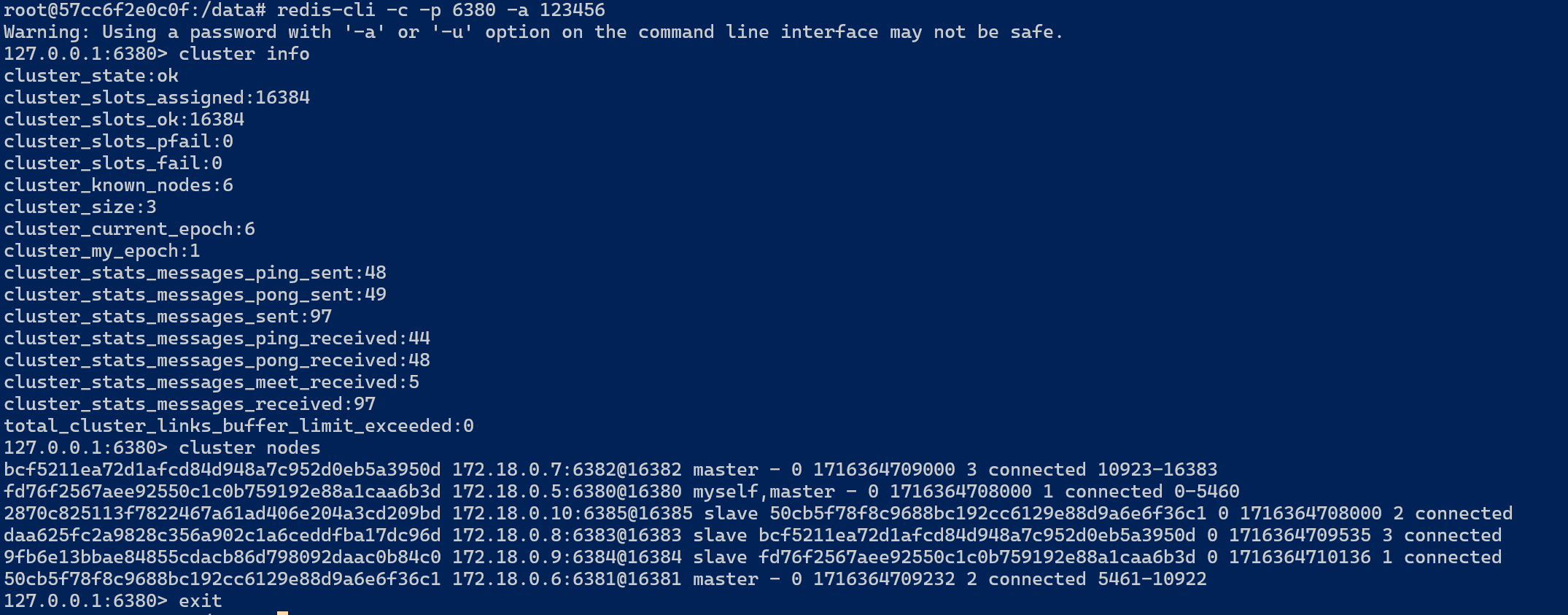Click the cluster_known_nodes:6 line
Image resolution: width=1568 pixels, height=615 pixels.
[x=118, y=185]
